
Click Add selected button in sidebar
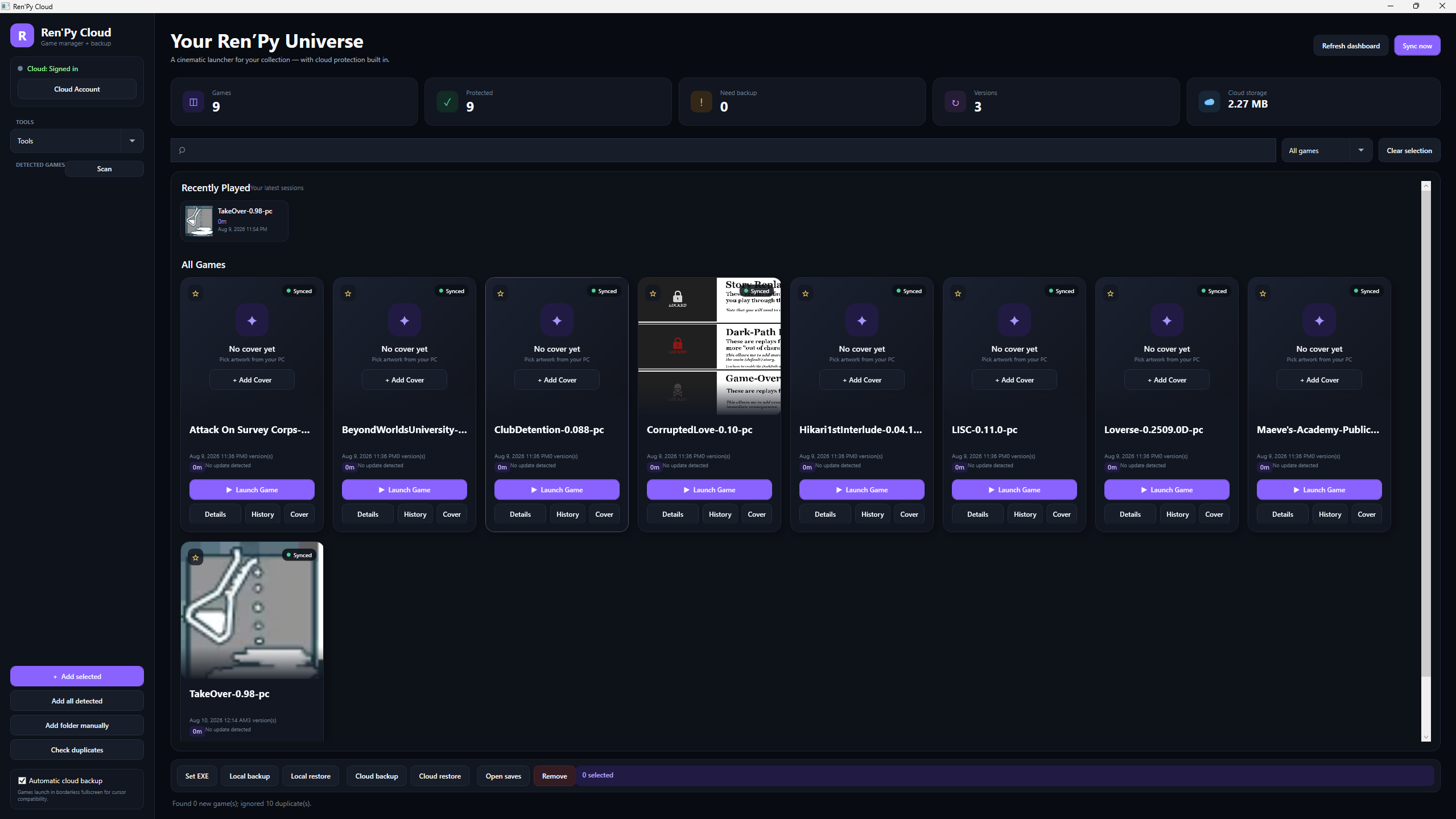pyautogui.click(x=77, y=676)
